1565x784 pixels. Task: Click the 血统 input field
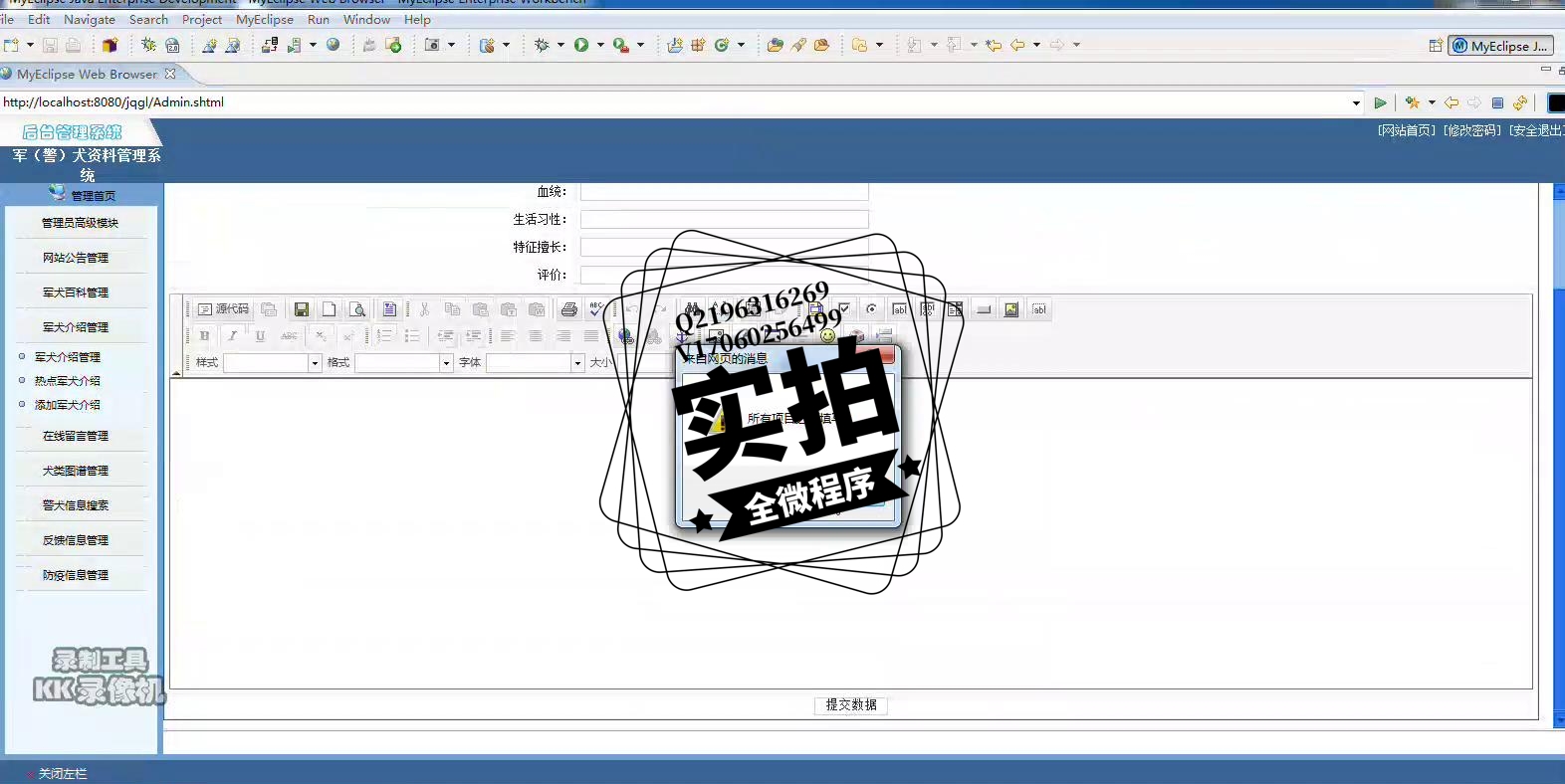pyautogui.click(x=725, y=192)
